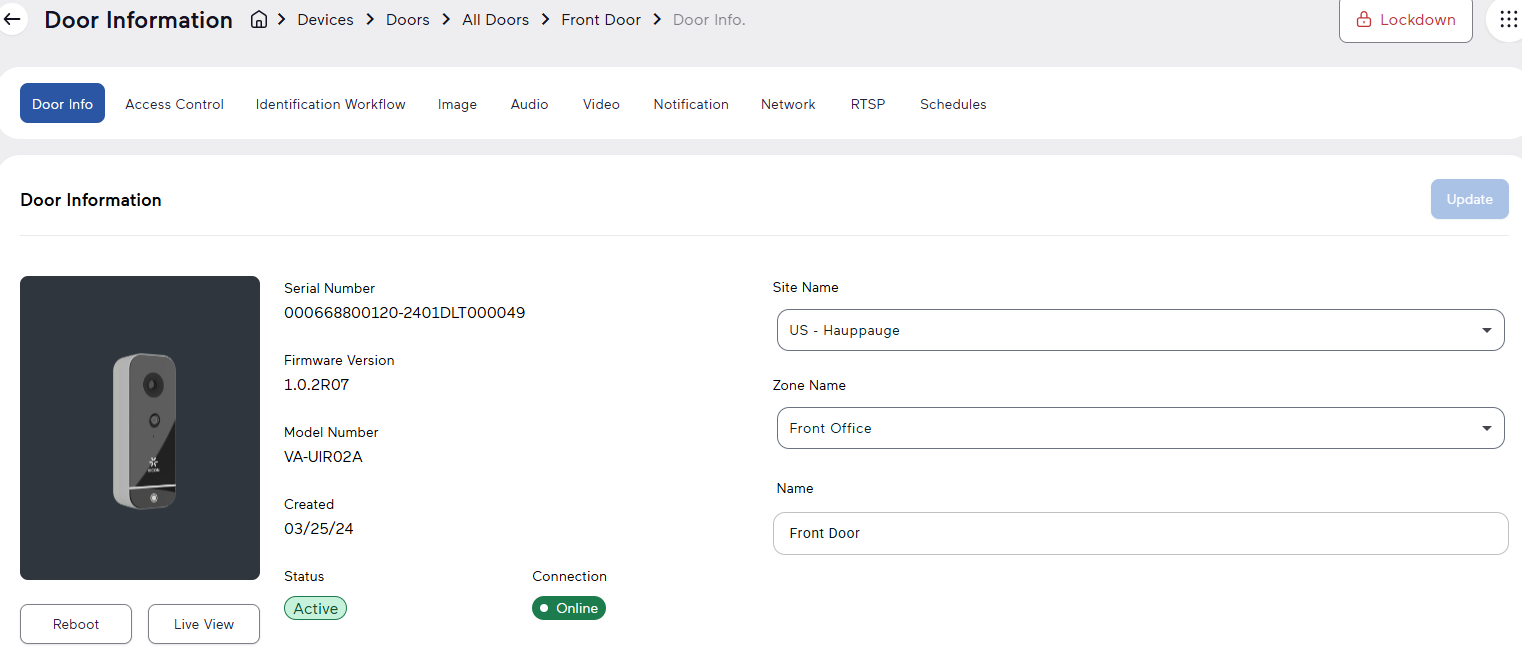The width and height of the screenshot is (1522, 661).
Task: Click the Name input field
Action: (x=1140, y=533)
